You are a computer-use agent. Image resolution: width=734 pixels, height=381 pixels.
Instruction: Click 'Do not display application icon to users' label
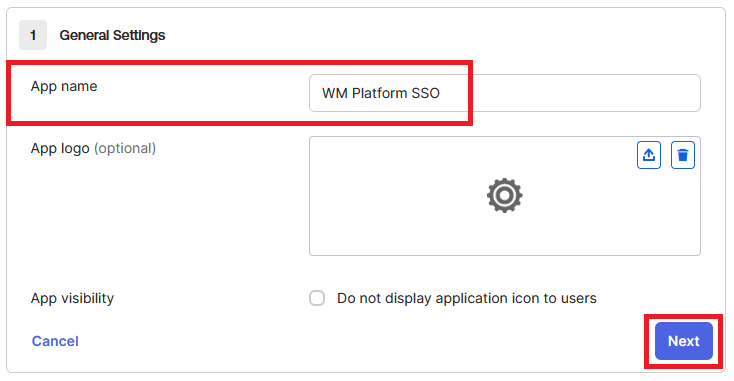(467, 298)
